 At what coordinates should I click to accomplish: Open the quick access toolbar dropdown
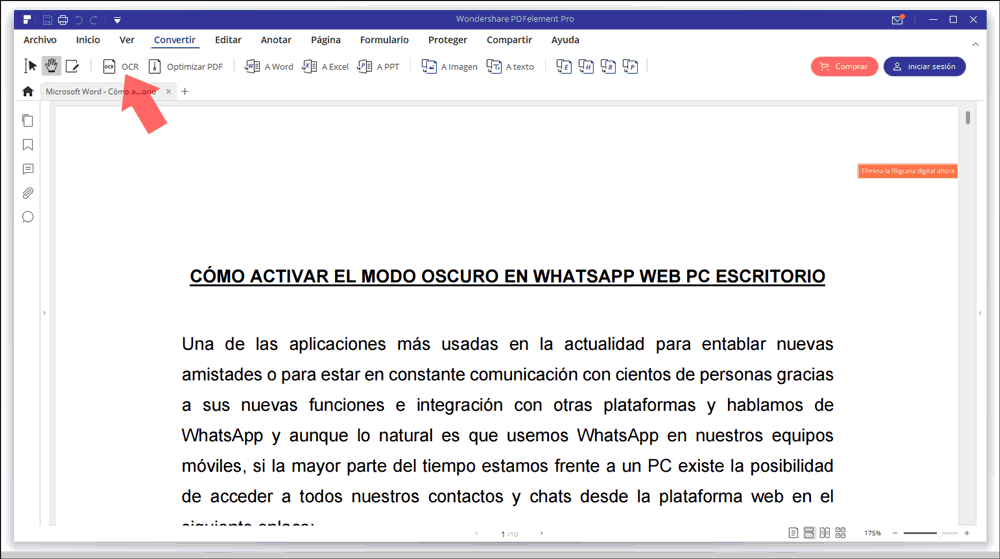[117, 20]
